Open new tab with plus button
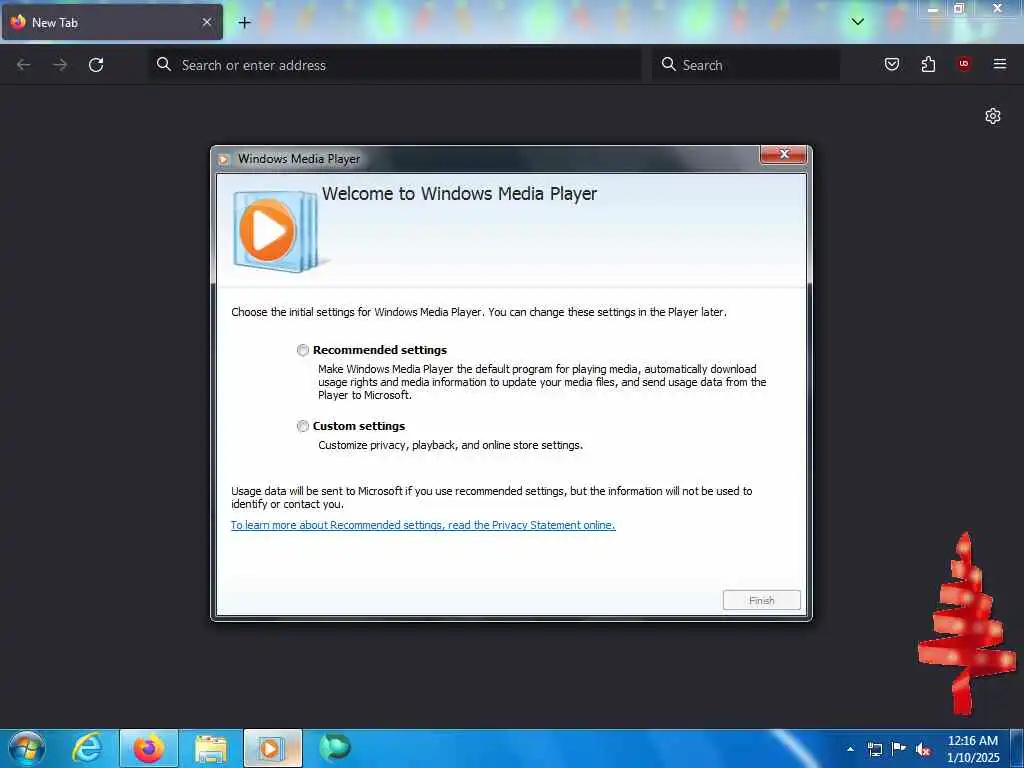1024x768 pixels. pos(244,22)
